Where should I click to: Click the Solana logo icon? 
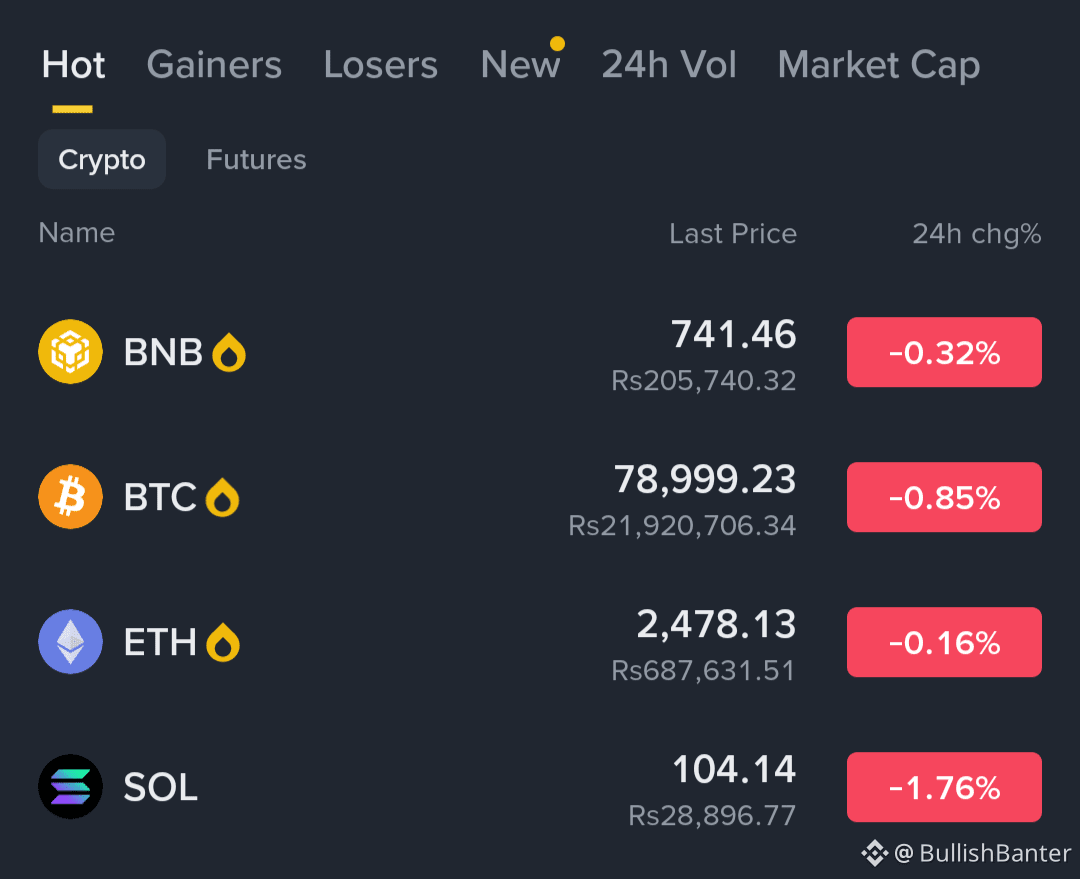click(x=70, y=787)
